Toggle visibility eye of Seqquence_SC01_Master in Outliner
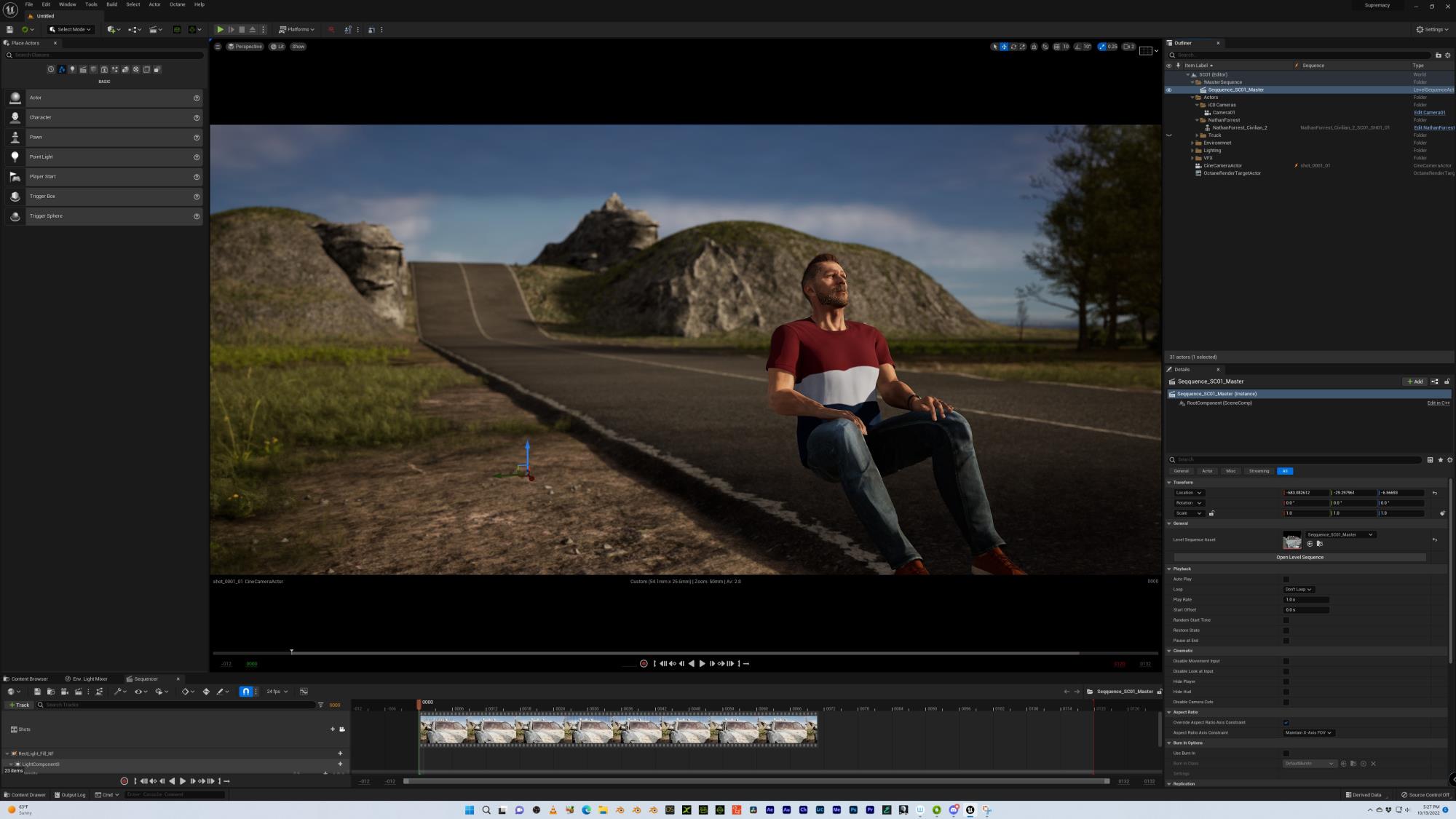The width and height of the screenshot is (1456, 819). pos(1169,90)
